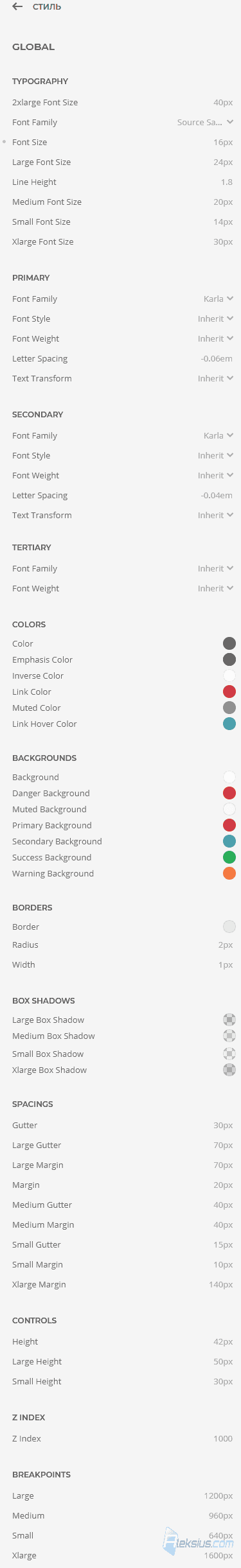This screenshot has height=1568, width=241.
Task: Open the Medium Box Shadow swatch
Action: [x=229, y=1036]
